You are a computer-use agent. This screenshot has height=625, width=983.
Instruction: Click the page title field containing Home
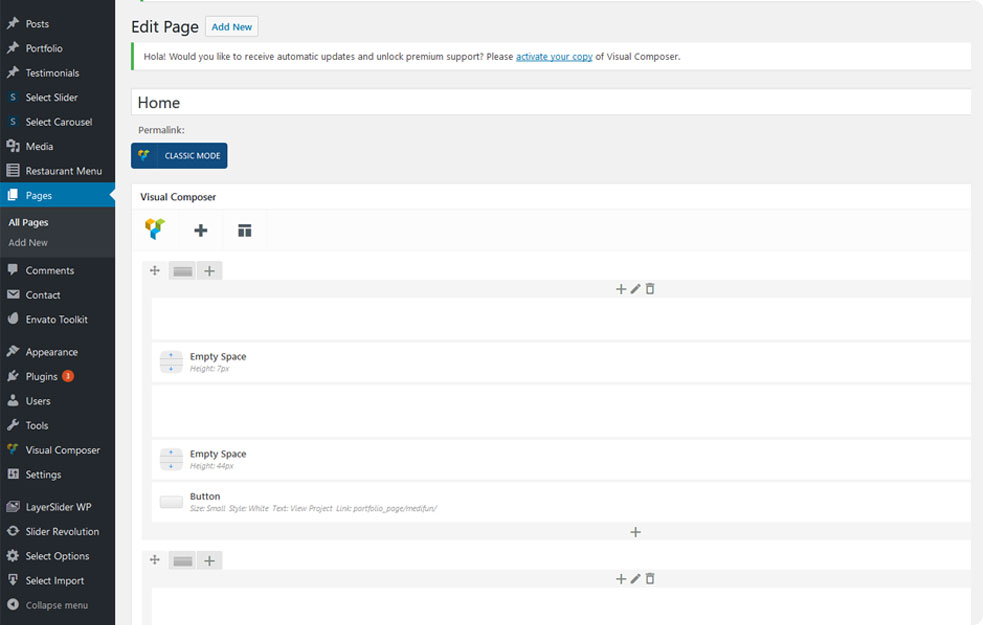tap(550, 103)
